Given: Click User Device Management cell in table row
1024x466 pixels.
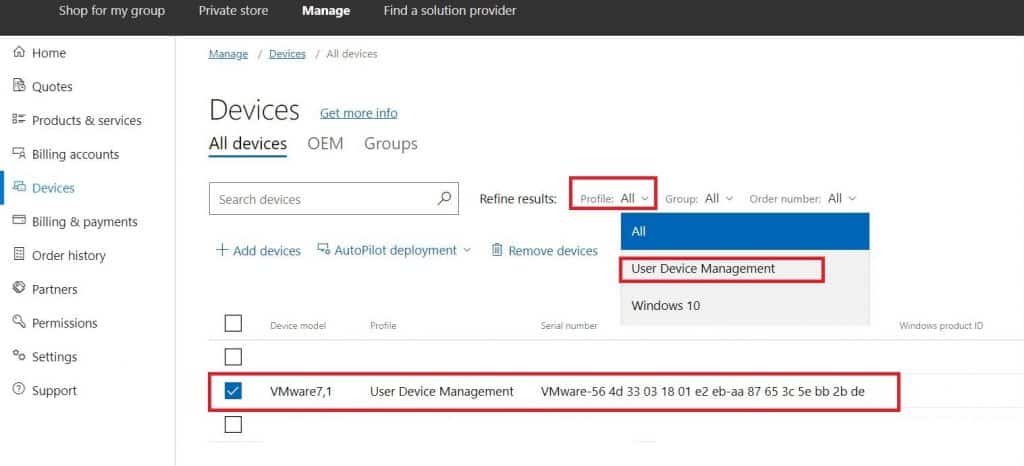Looking at the screenshot, I should pos(442,392).
